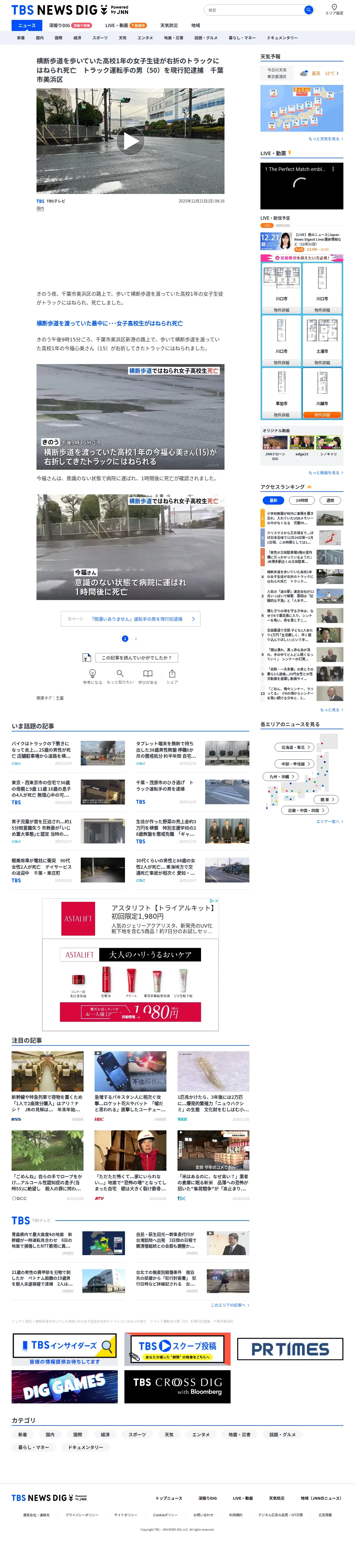
Task: Open the TBS CROSS DIG Bloomberg banner
Action: (x=177, y=1387)
